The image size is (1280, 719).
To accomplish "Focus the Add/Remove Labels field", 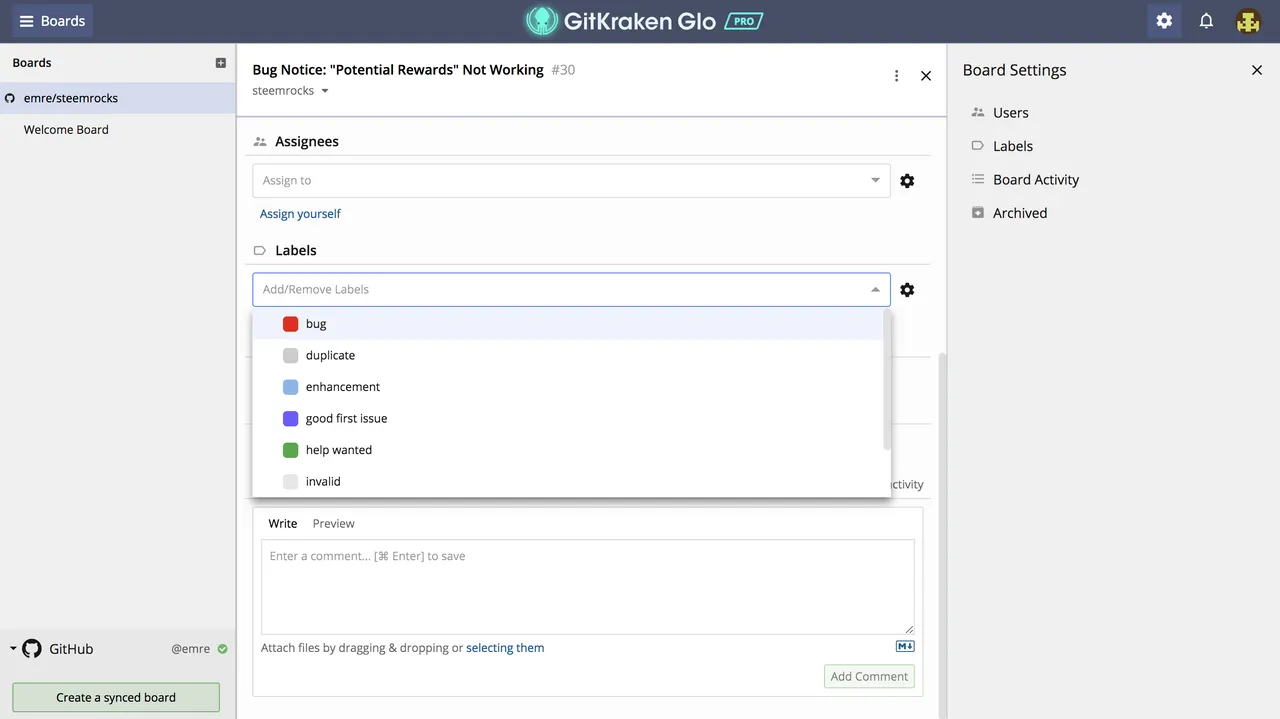I will coord(571,289).
